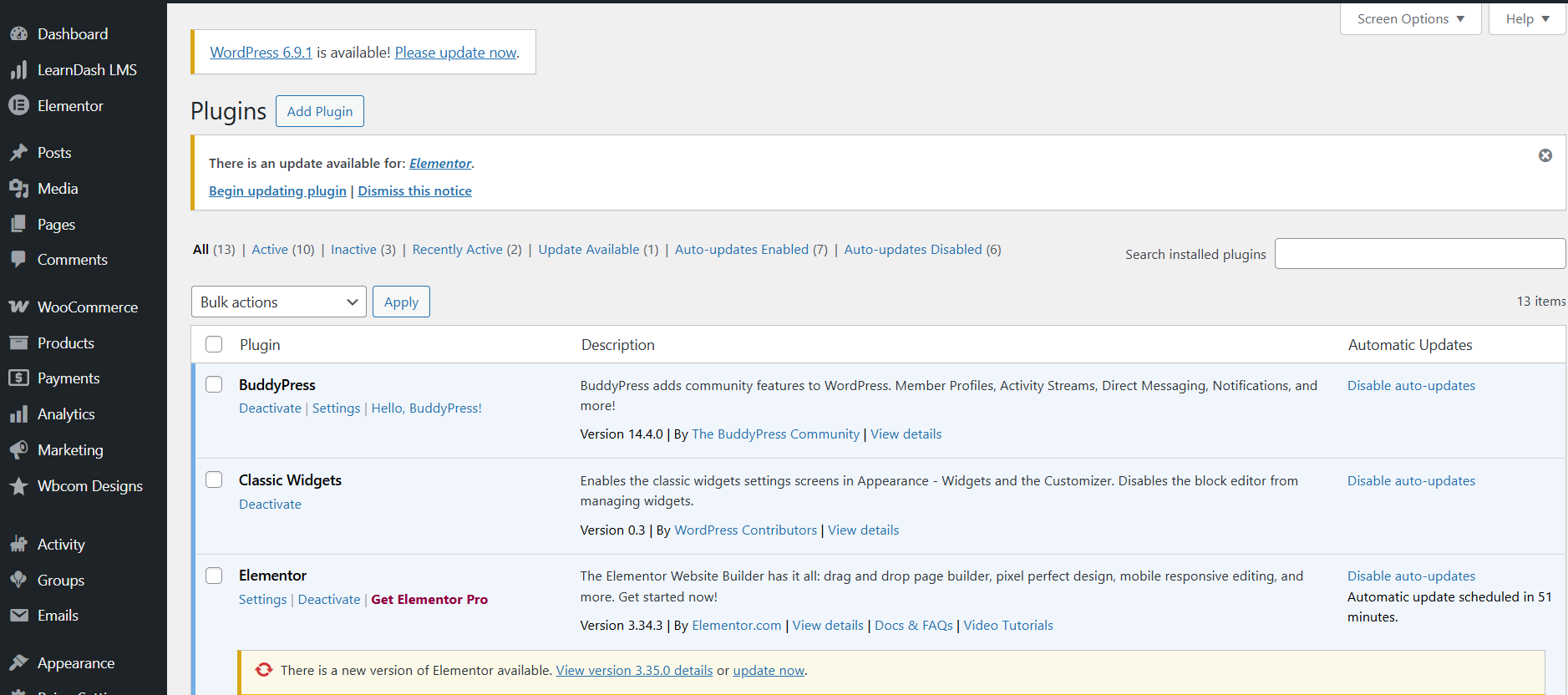Viewport: 1568px width, 695px height.
Task: Disable auto-updates for Elementor
Action: pos(1411,576)
